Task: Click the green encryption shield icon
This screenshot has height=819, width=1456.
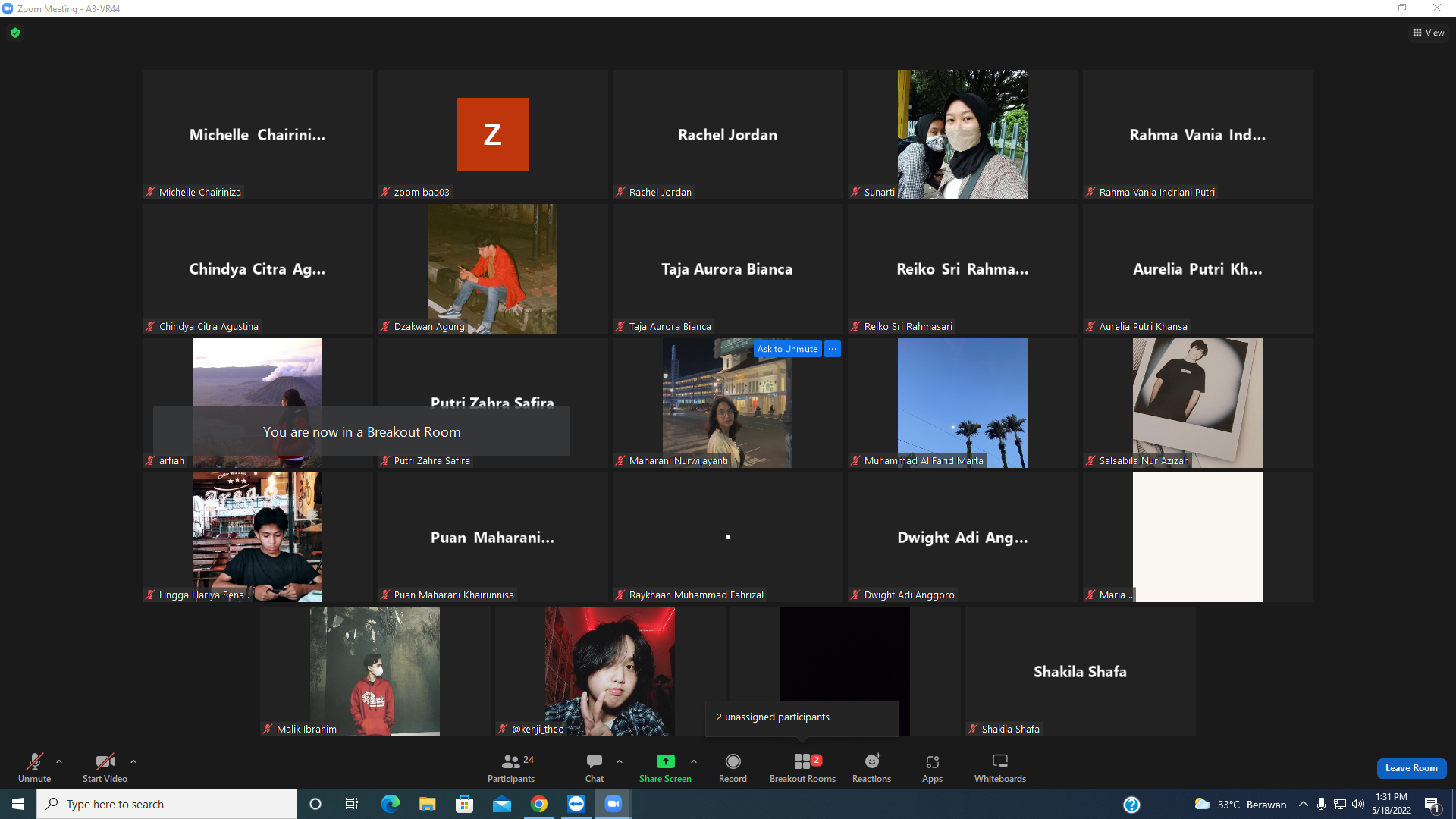Action: coord(15,33)
